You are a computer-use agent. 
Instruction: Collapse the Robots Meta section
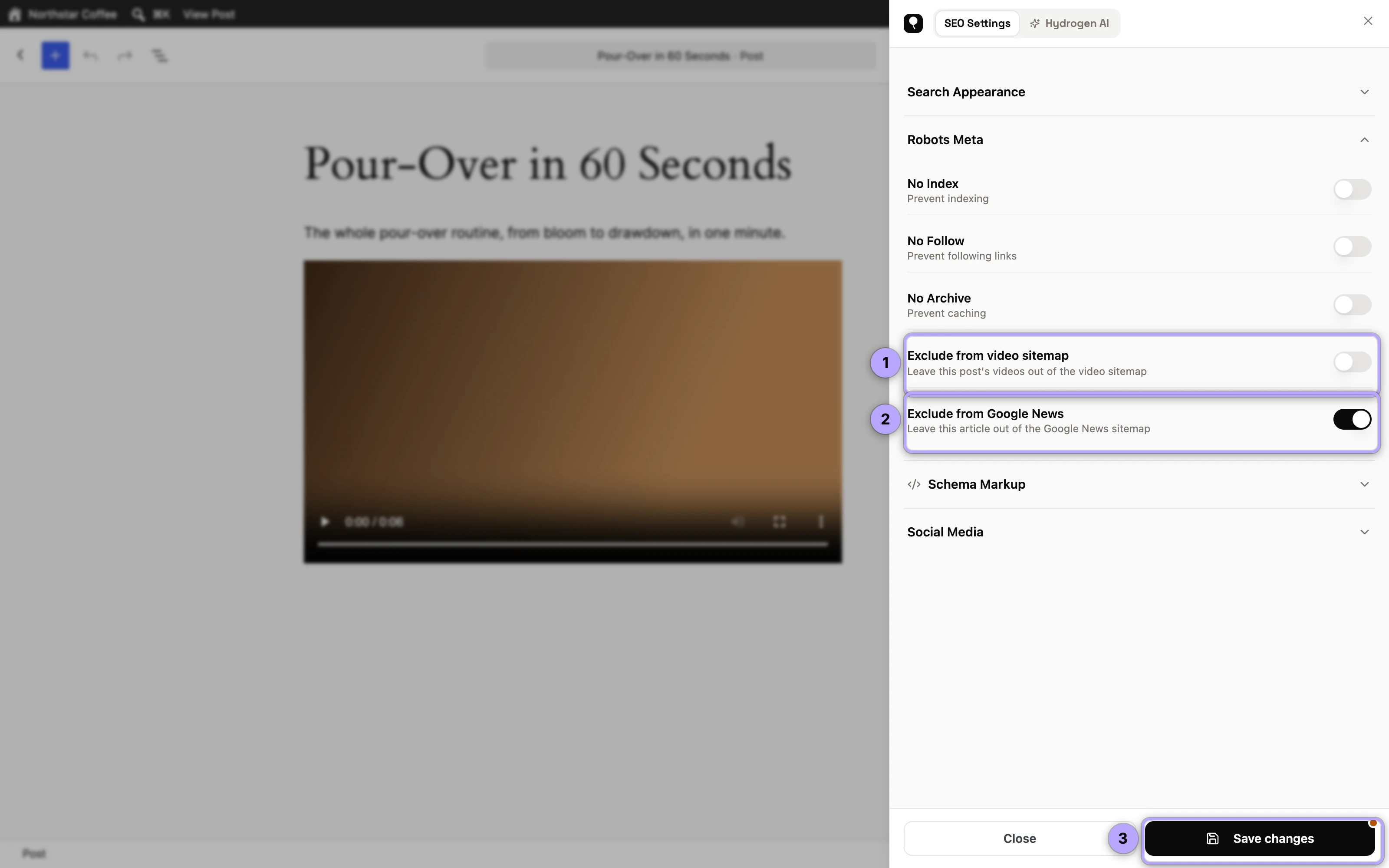tap(1139, 139)
